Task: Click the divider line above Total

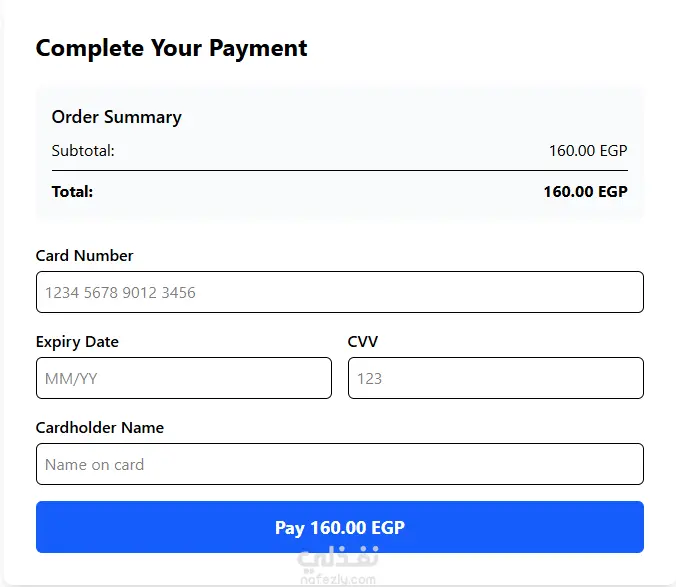Action: pyautogui.click(x=339, y=171)
